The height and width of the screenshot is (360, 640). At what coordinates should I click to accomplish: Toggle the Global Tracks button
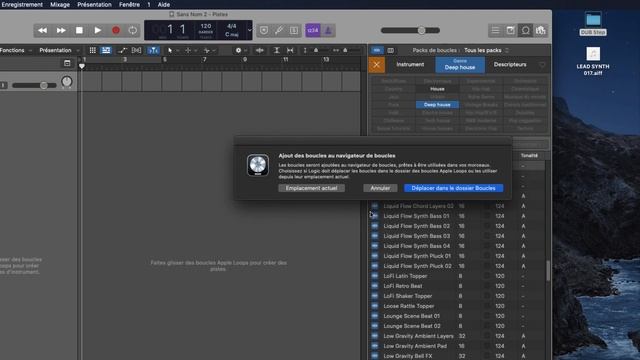[x=67, y=63]
